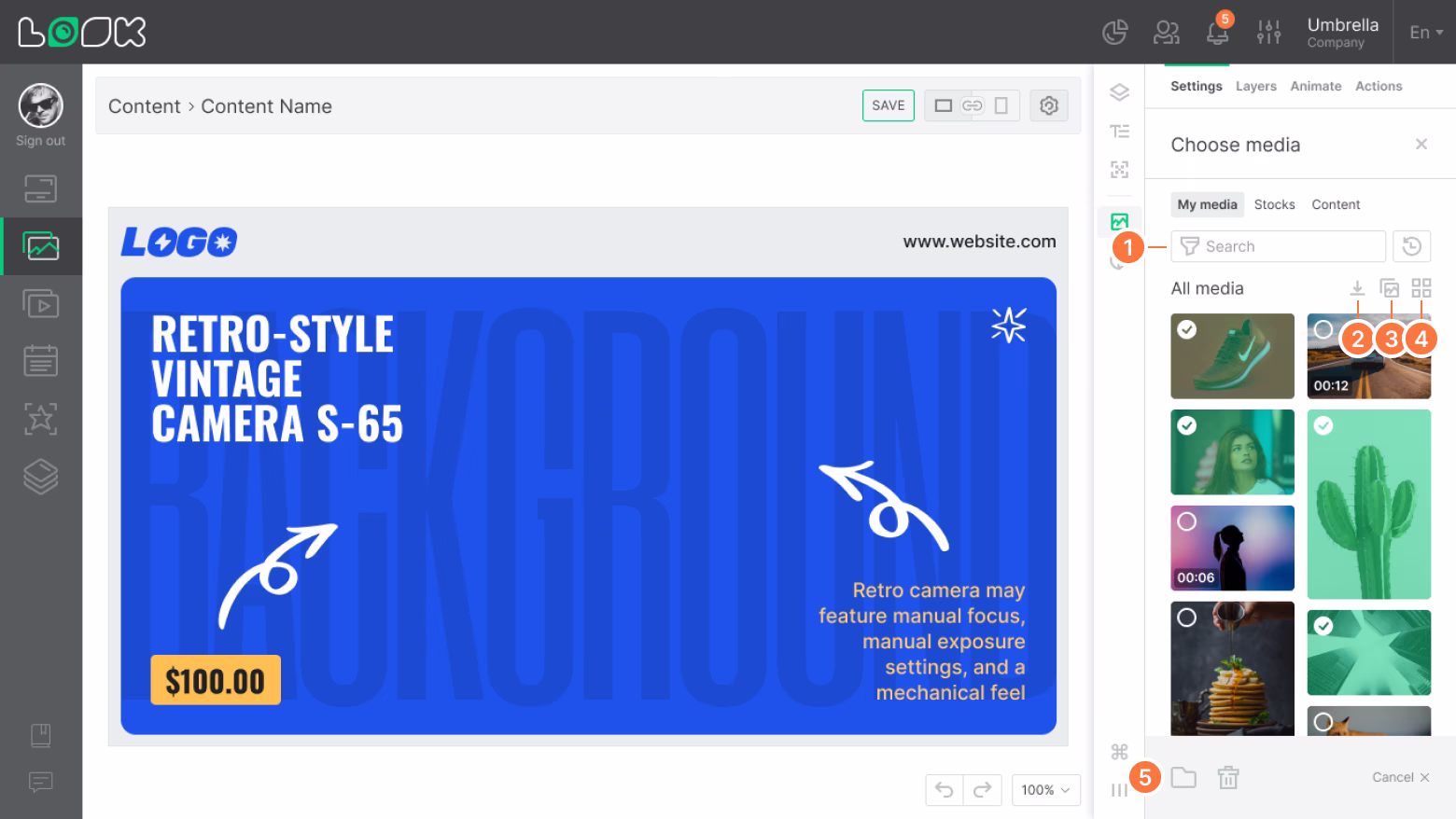The height and width of the screenshot is (819, 1456).
Task: Open the content image icon in sidebar
Action: [x=40, y=246]
